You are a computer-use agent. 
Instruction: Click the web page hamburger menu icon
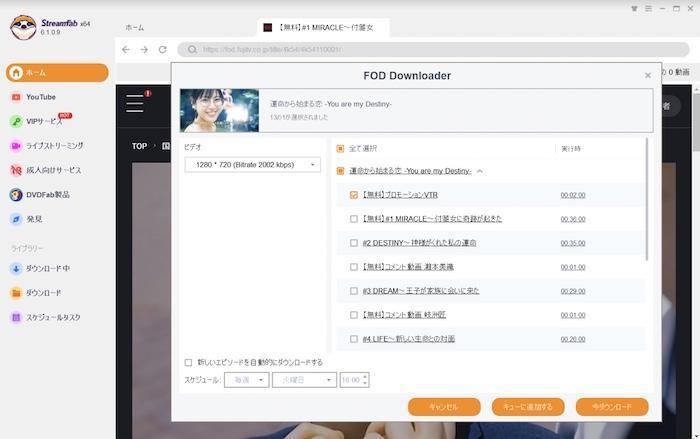point(134,103)
